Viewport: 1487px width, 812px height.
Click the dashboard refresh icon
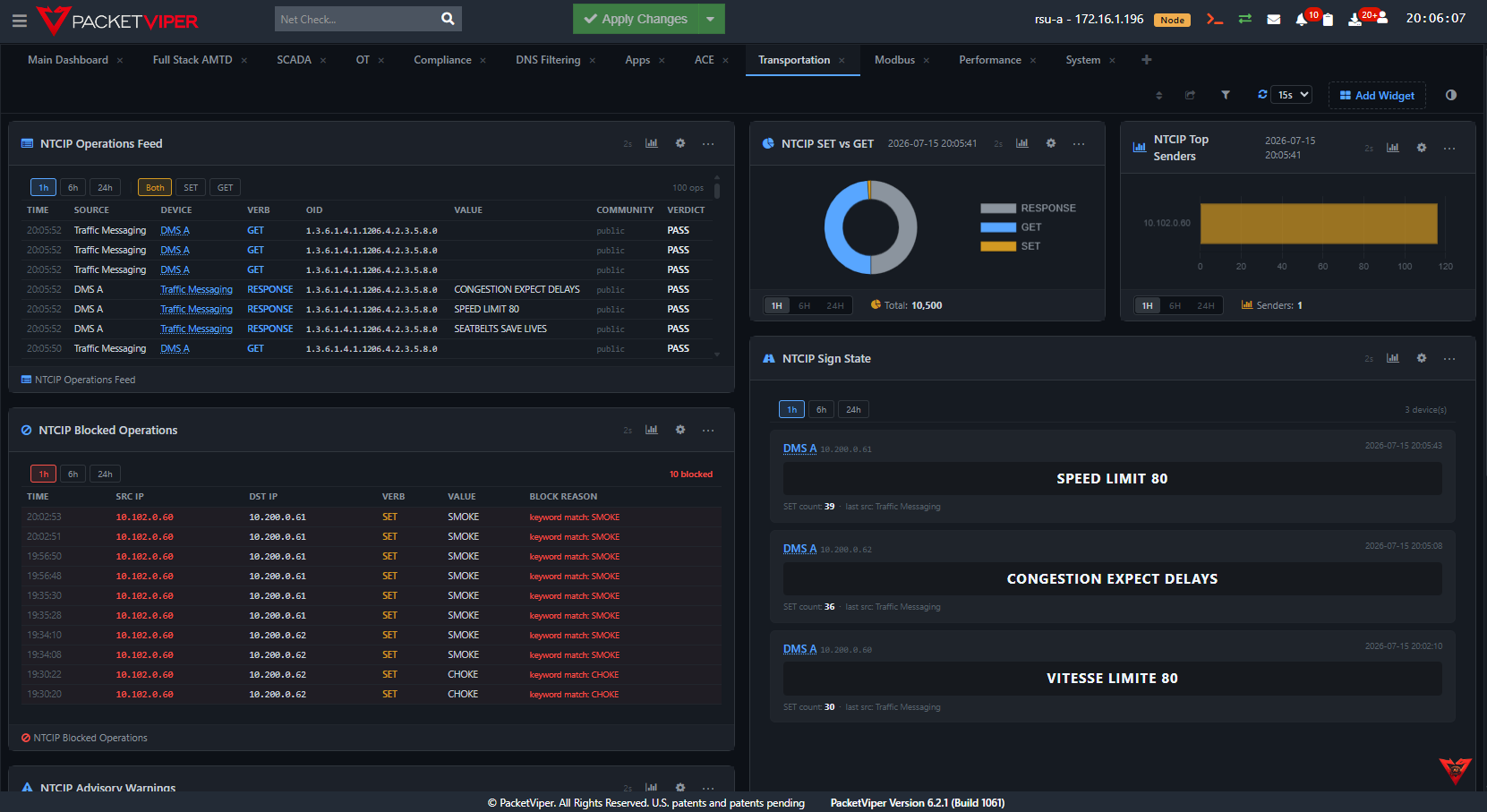(x=1262, y=94)
